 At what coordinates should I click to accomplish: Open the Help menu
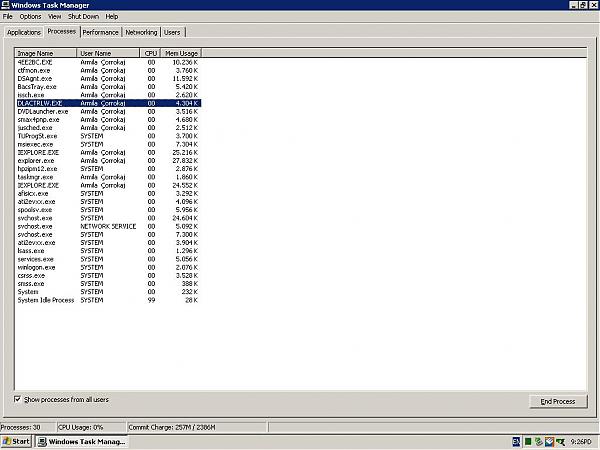pyautogui.click(x=112, y=16)
